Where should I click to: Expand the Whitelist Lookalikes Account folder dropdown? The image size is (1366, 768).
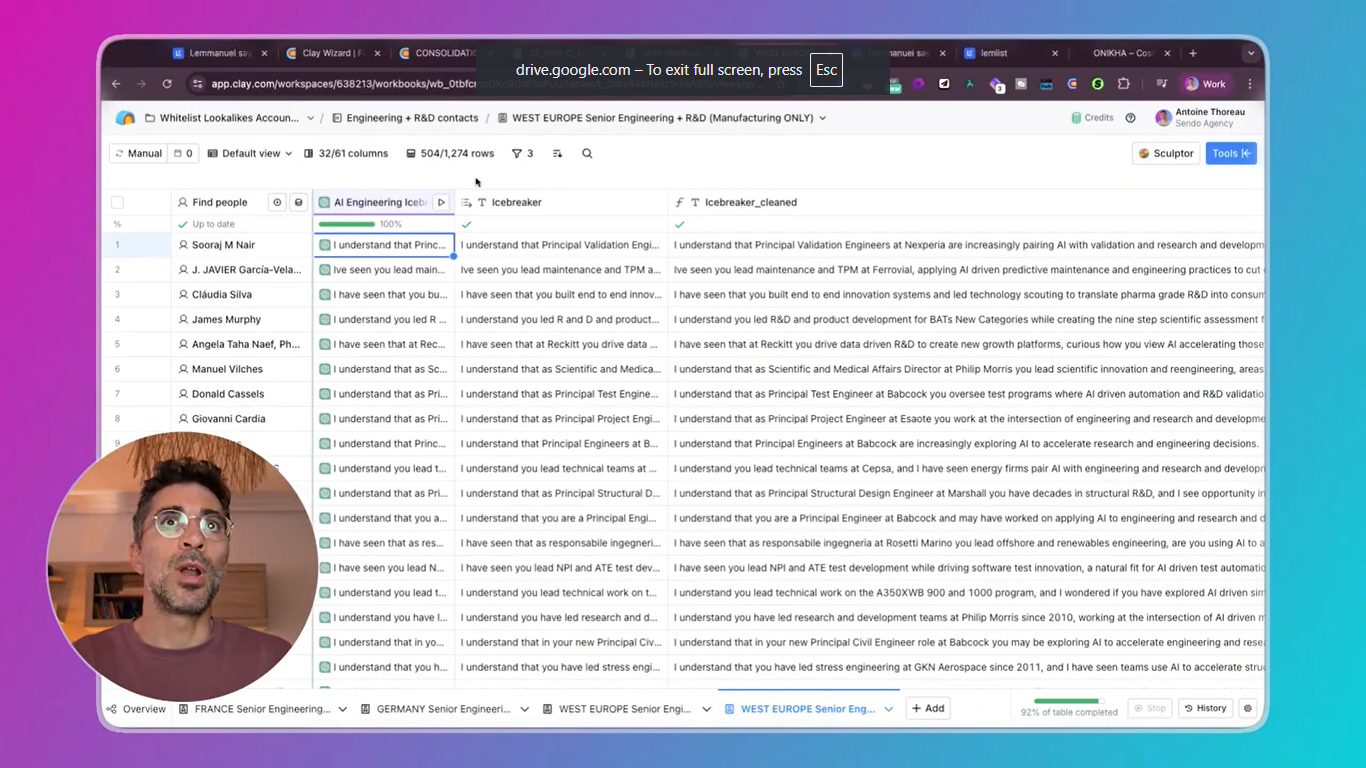click(311, 118)
